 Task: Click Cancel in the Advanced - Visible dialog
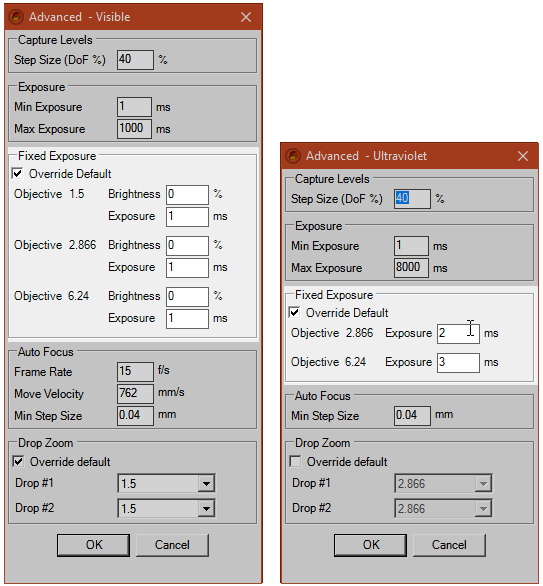pos(172,545)
